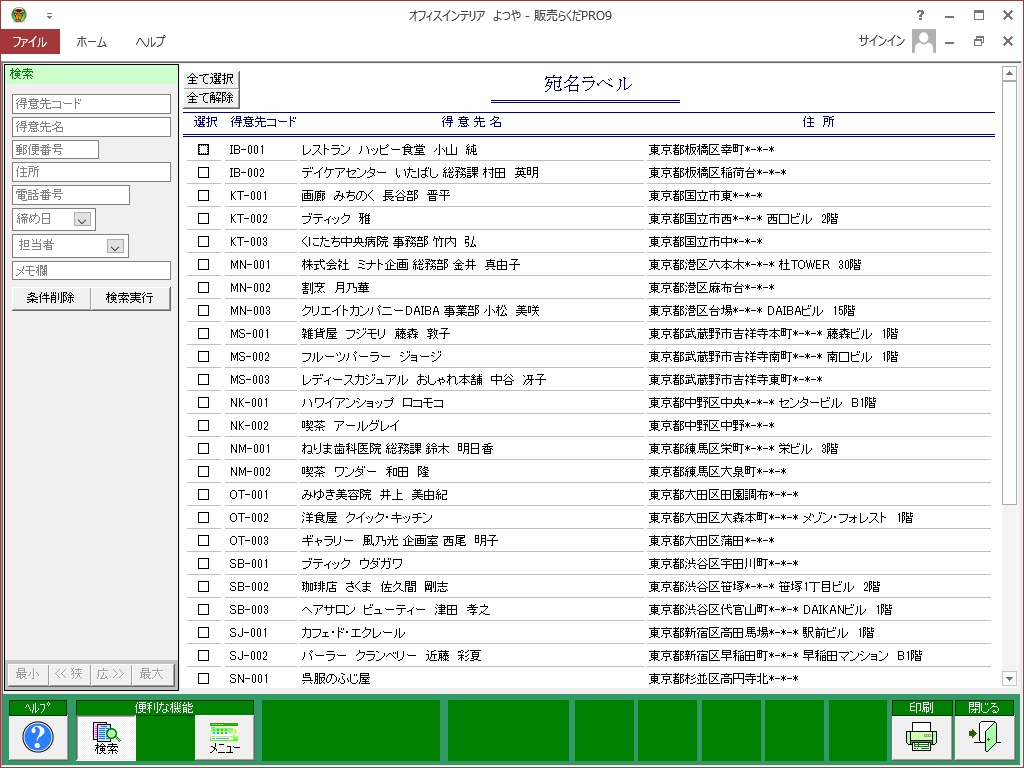Image resolution: width=1024 pixels, height=768 pixels.
Task: Open the 検索 search function icon
Action: (x=106, y=737)
